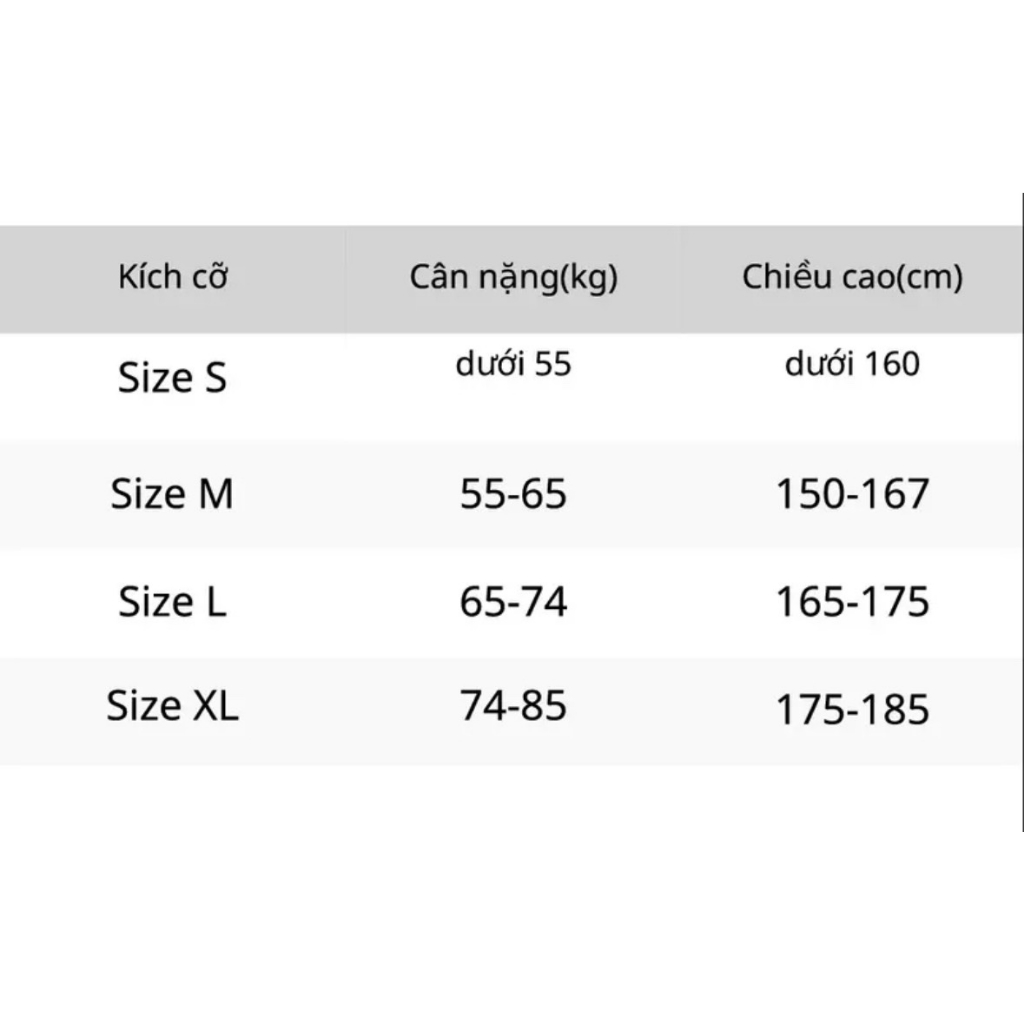Select the '55-65' weight value
The height and width of the screenshot is (1024, 1024).
coord(513,494)
